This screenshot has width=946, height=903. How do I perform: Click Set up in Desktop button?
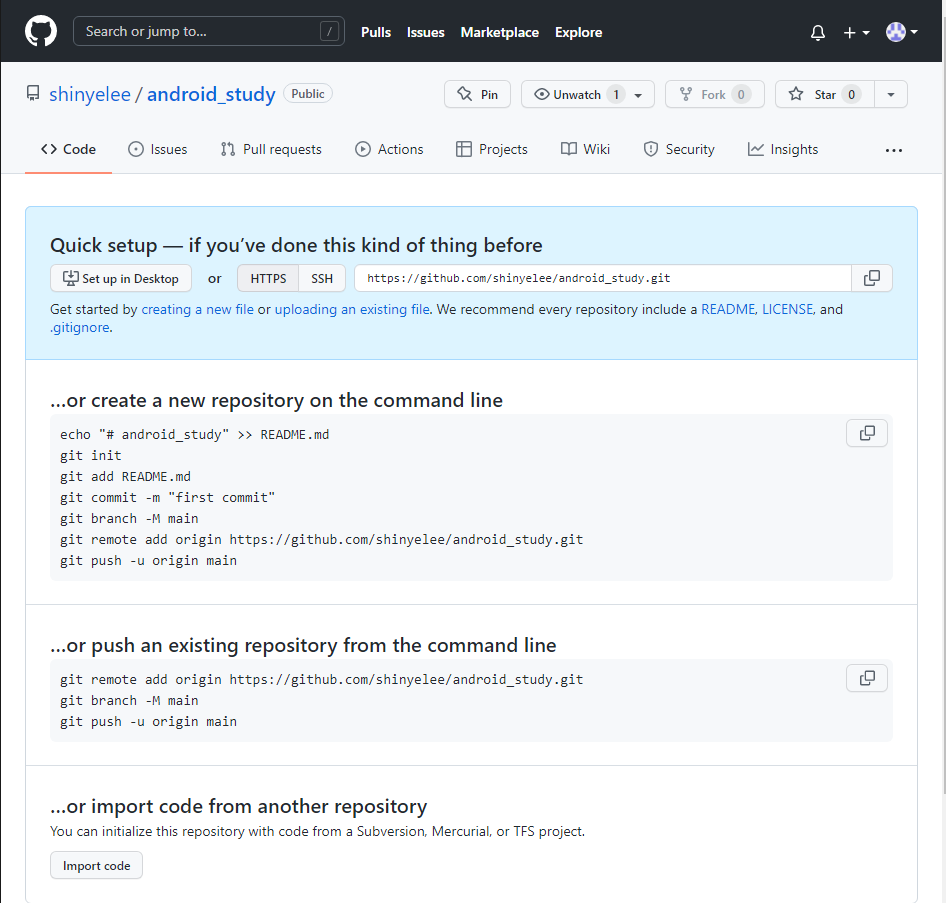121,278
